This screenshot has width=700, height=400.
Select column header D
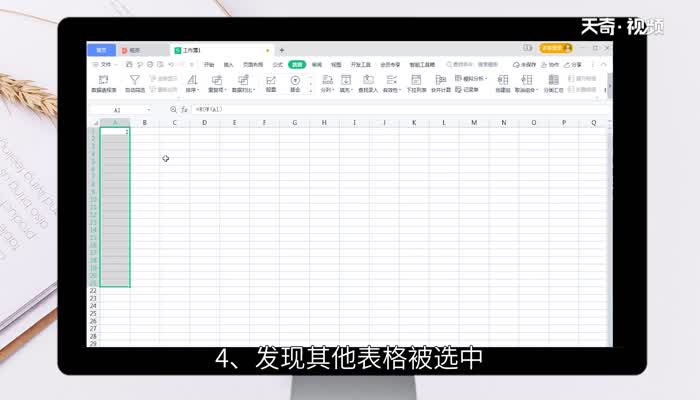pyautogui.click(x=204, y=123)
